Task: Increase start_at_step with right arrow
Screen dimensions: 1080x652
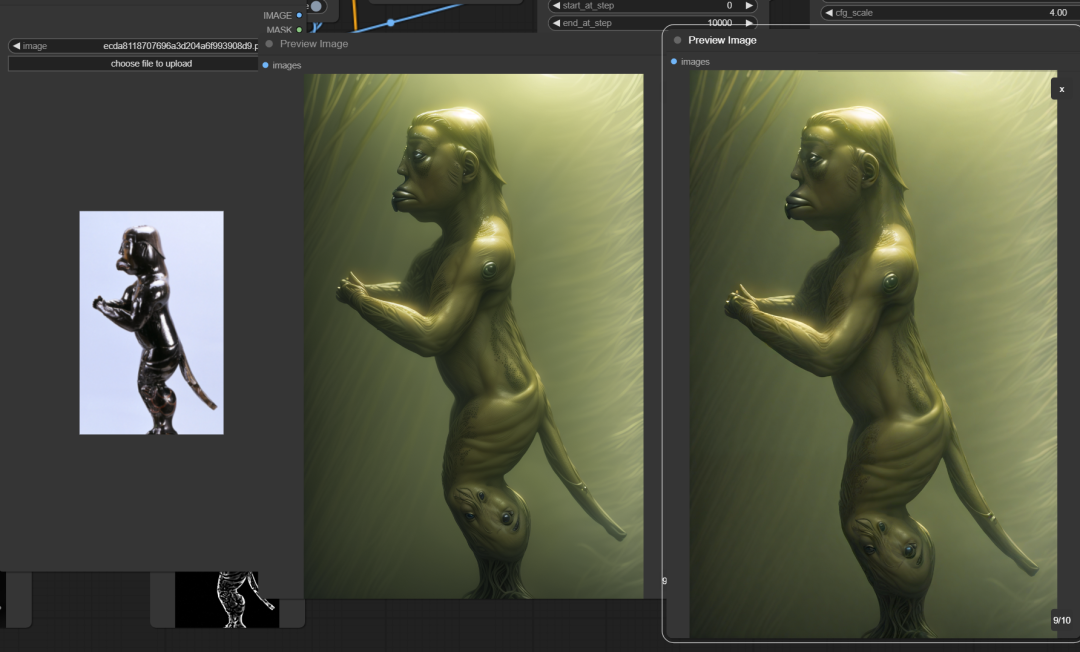Action: (x=749, y=6)
